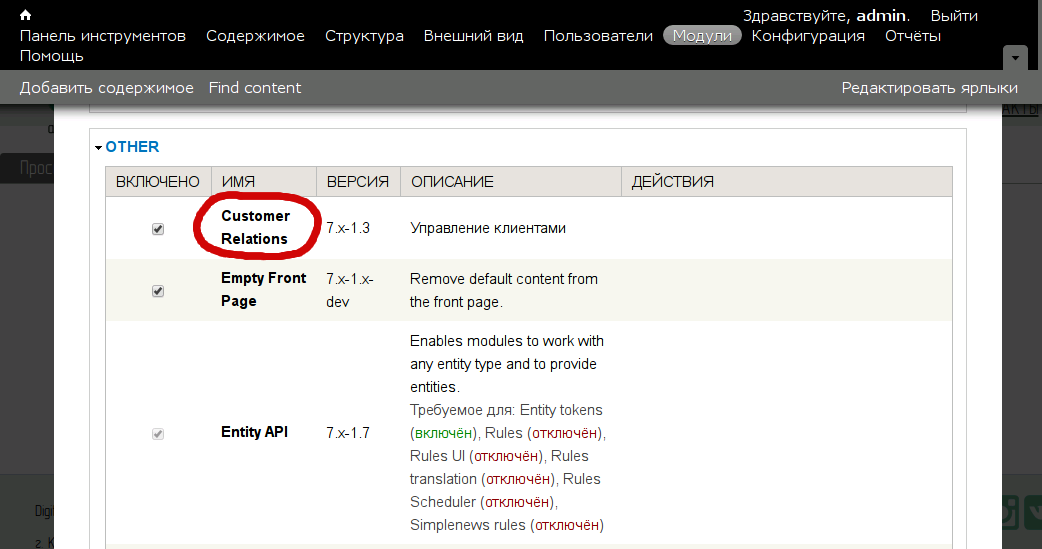Select Пользователи in the toolbar
Viewport: 1042px width, 549px height.
tap(598, 36)
